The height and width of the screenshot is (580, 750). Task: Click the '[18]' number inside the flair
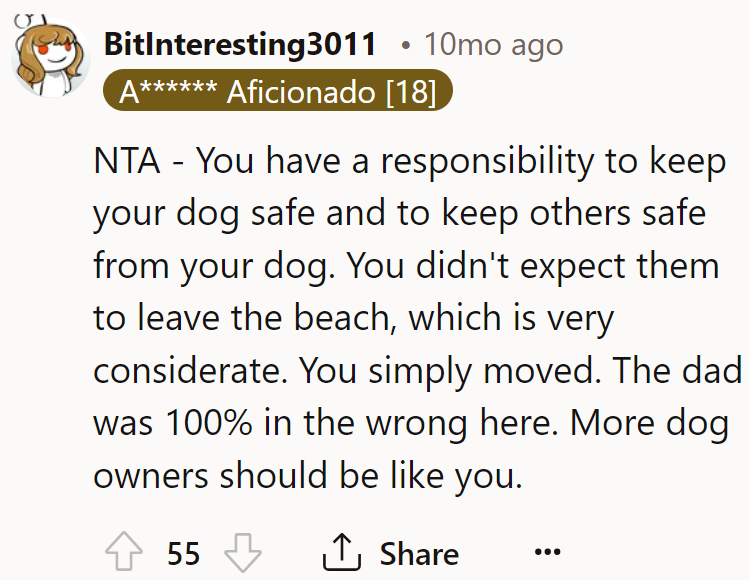pos(411,92)
